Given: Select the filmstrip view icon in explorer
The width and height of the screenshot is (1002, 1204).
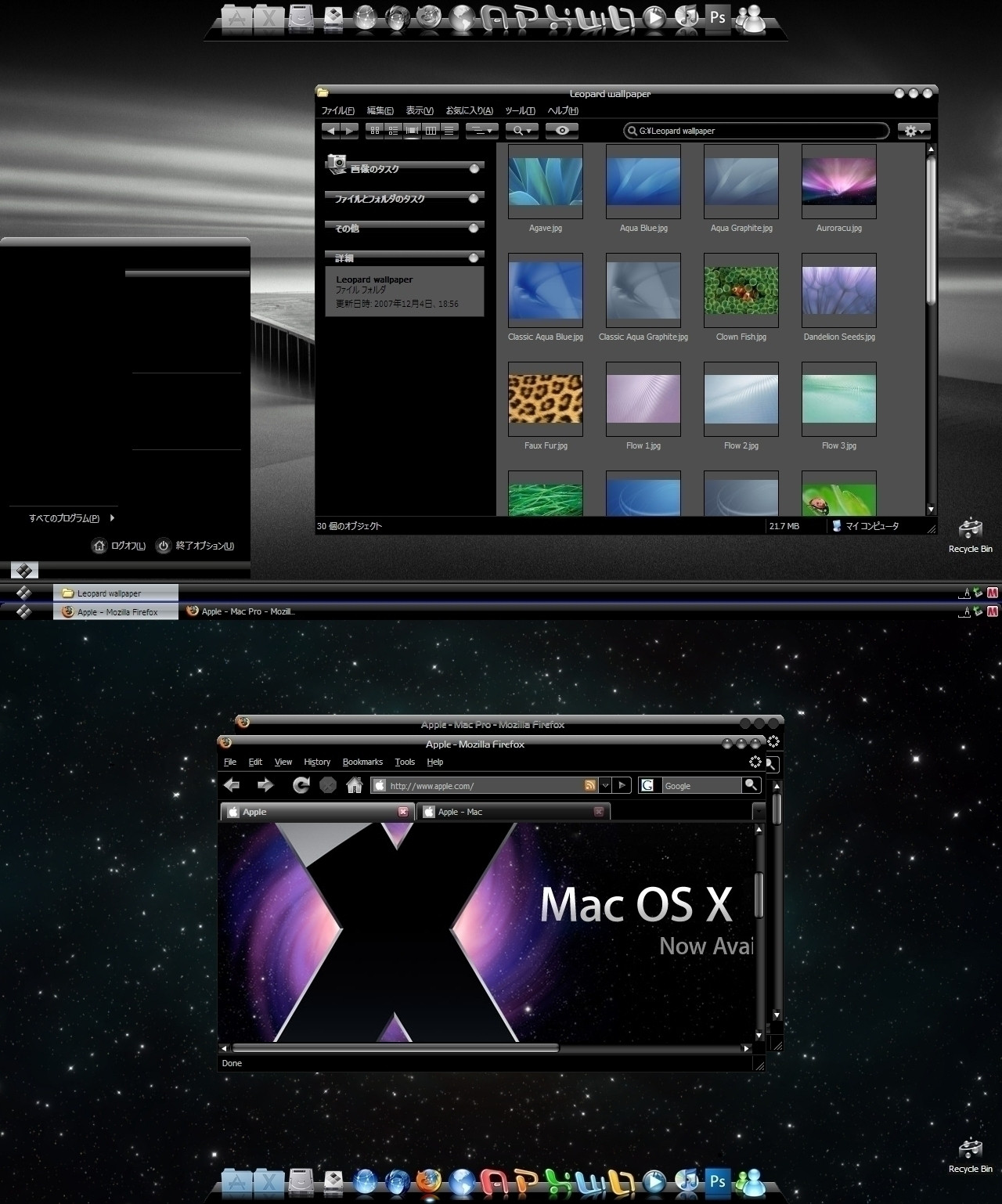Looking at the screenshot, I should click(412, 131).
